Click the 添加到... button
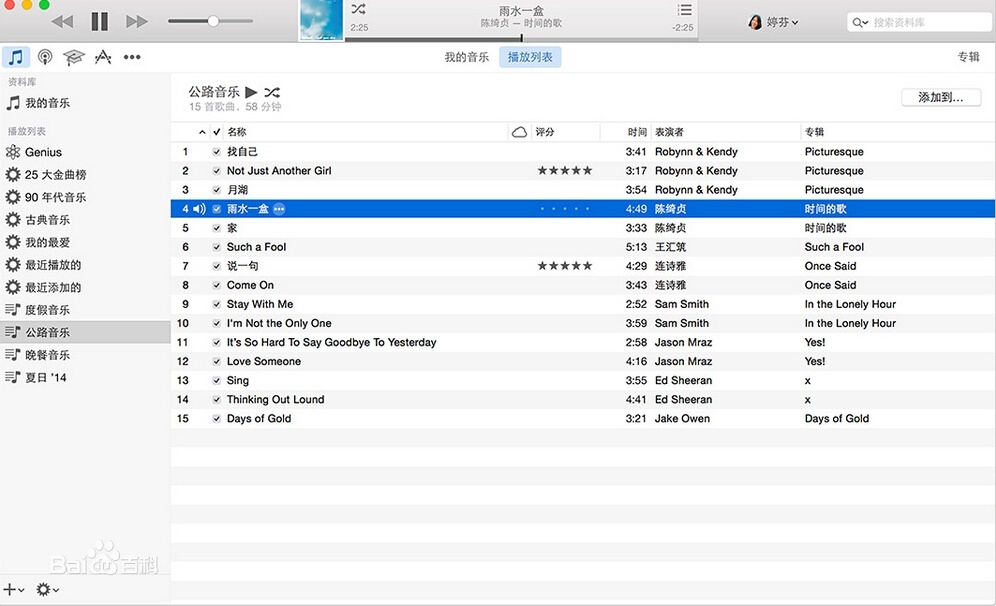Screen dimensions: 996x606 click(941, 97)
